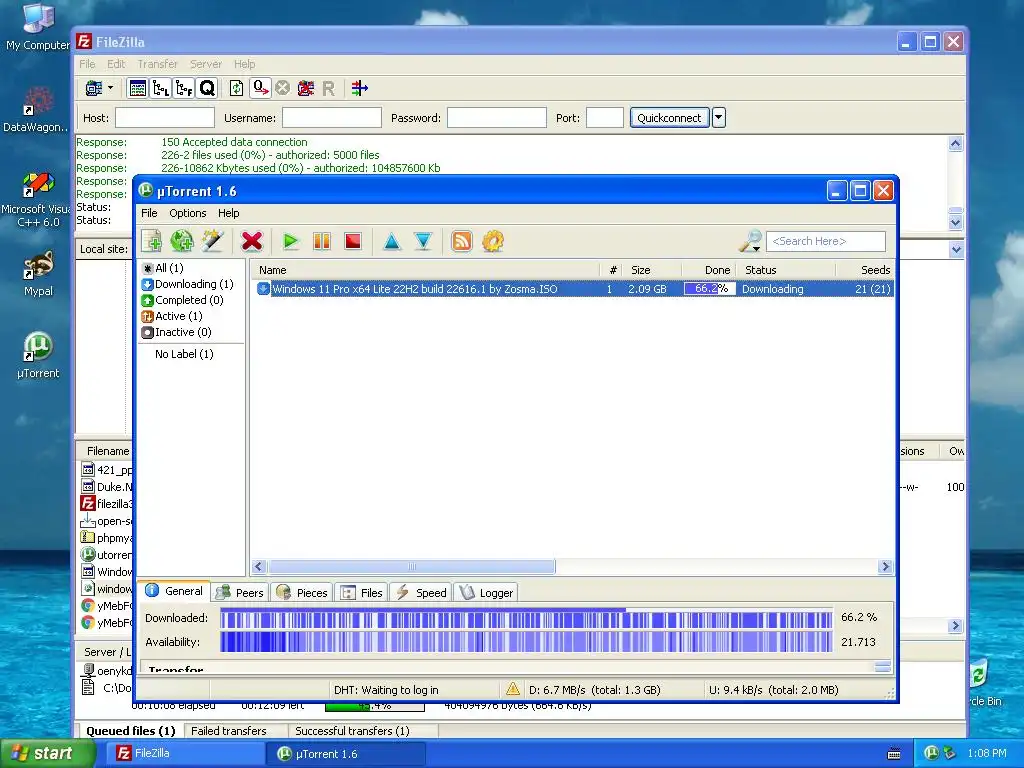Viewport: 1024px width, 768px height.
Task: Select the General tab
Action: (x=174, y=591)
